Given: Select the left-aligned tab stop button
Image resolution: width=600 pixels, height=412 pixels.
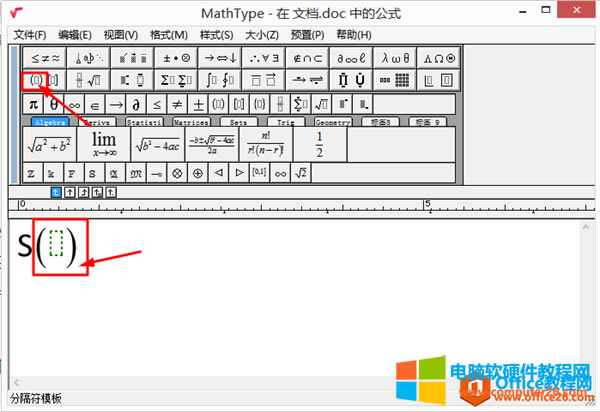Looking at the screenshot, I should (56, 192).
